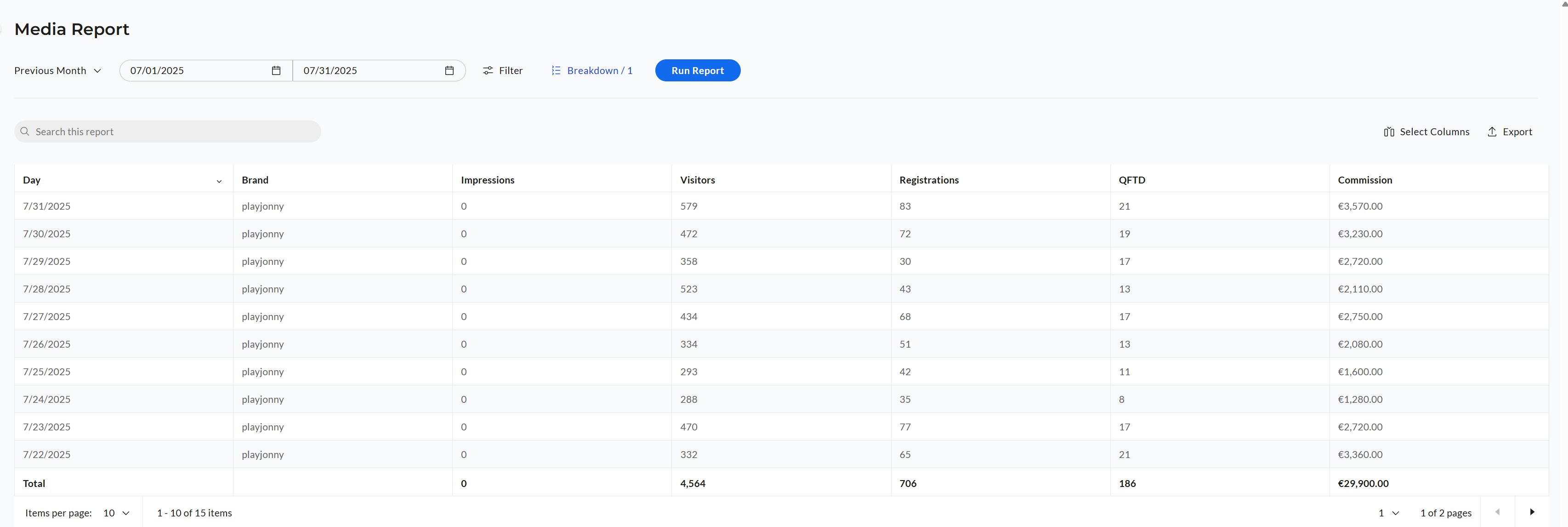Click the Total row label
The width and height of the screenshot is (1568, 527).
point(34,484)
